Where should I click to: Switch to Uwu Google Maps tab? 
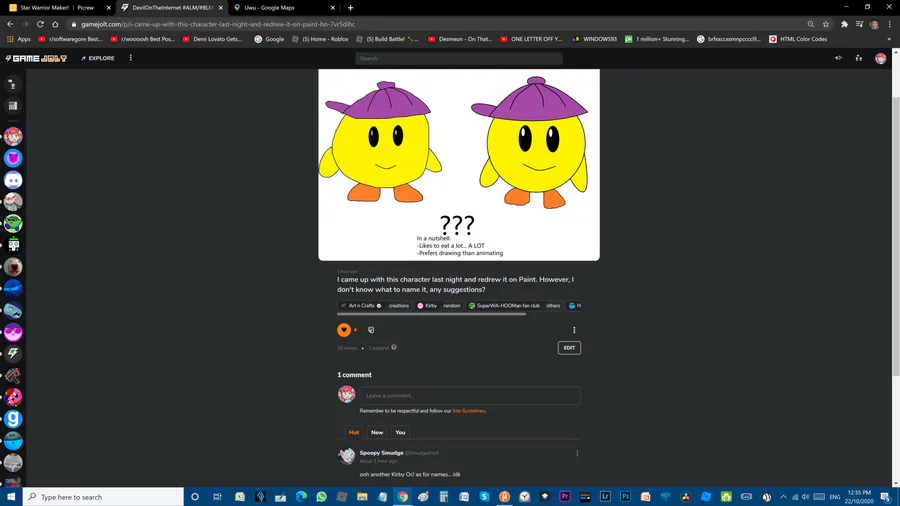[284, 7]
